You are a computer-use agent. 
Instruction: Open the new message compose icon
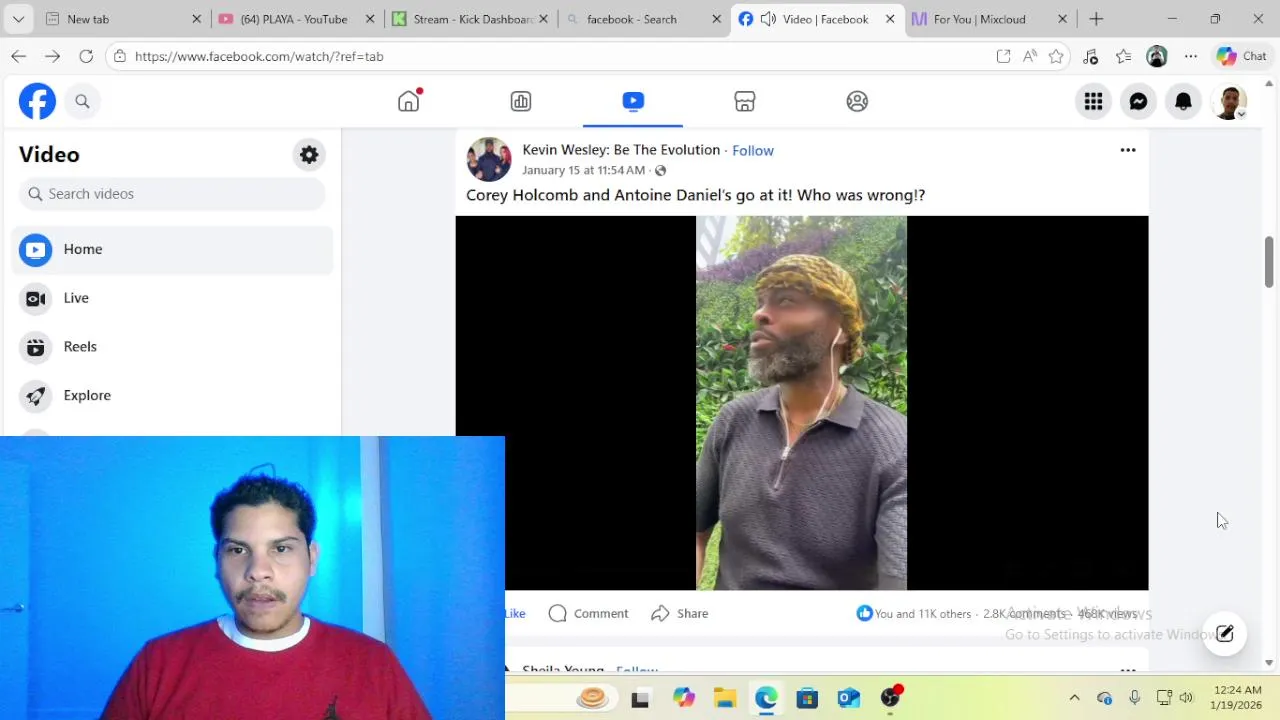(1224, 633)
